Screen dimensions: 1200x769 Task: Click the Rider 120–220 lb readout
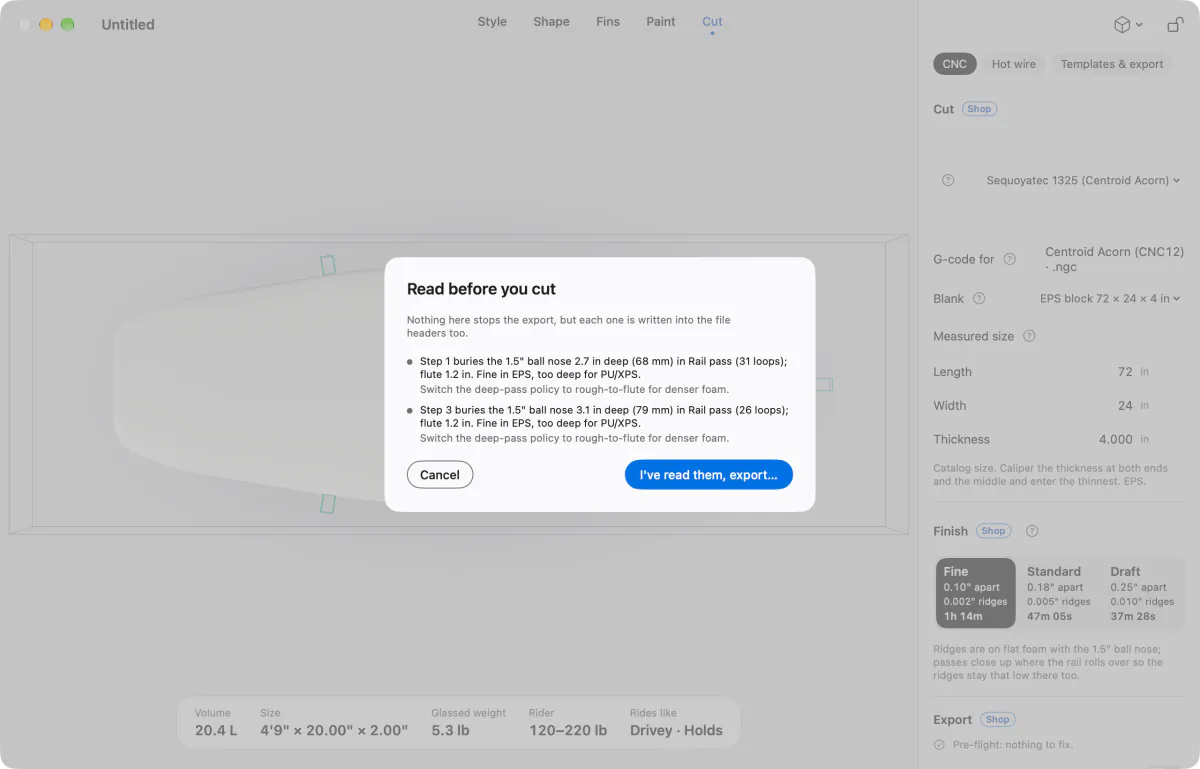click(568, 723)
